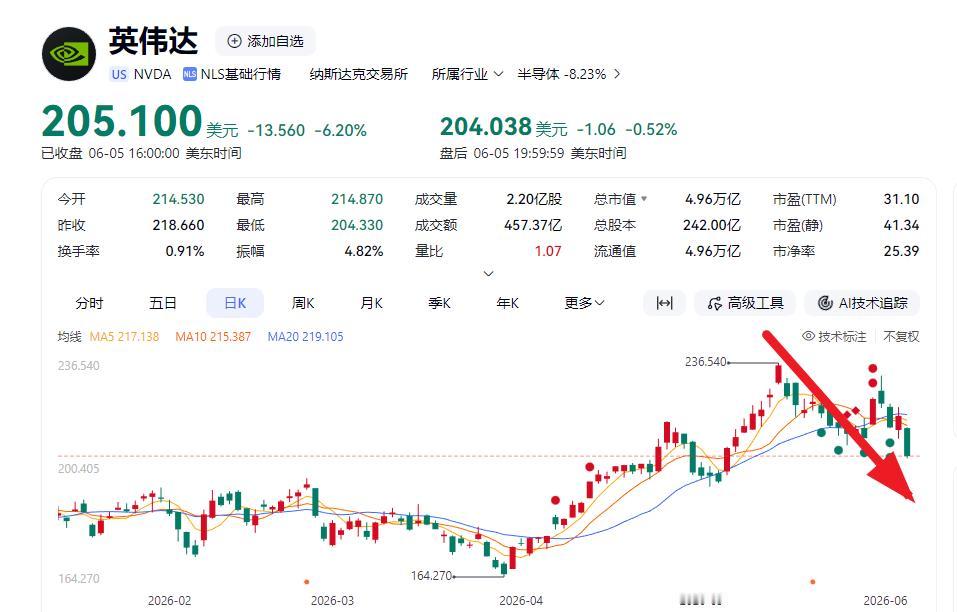Select the 月K tab
Image resolution: width=957 pixels, height=612 pixels.
click(x=371, y=303)
